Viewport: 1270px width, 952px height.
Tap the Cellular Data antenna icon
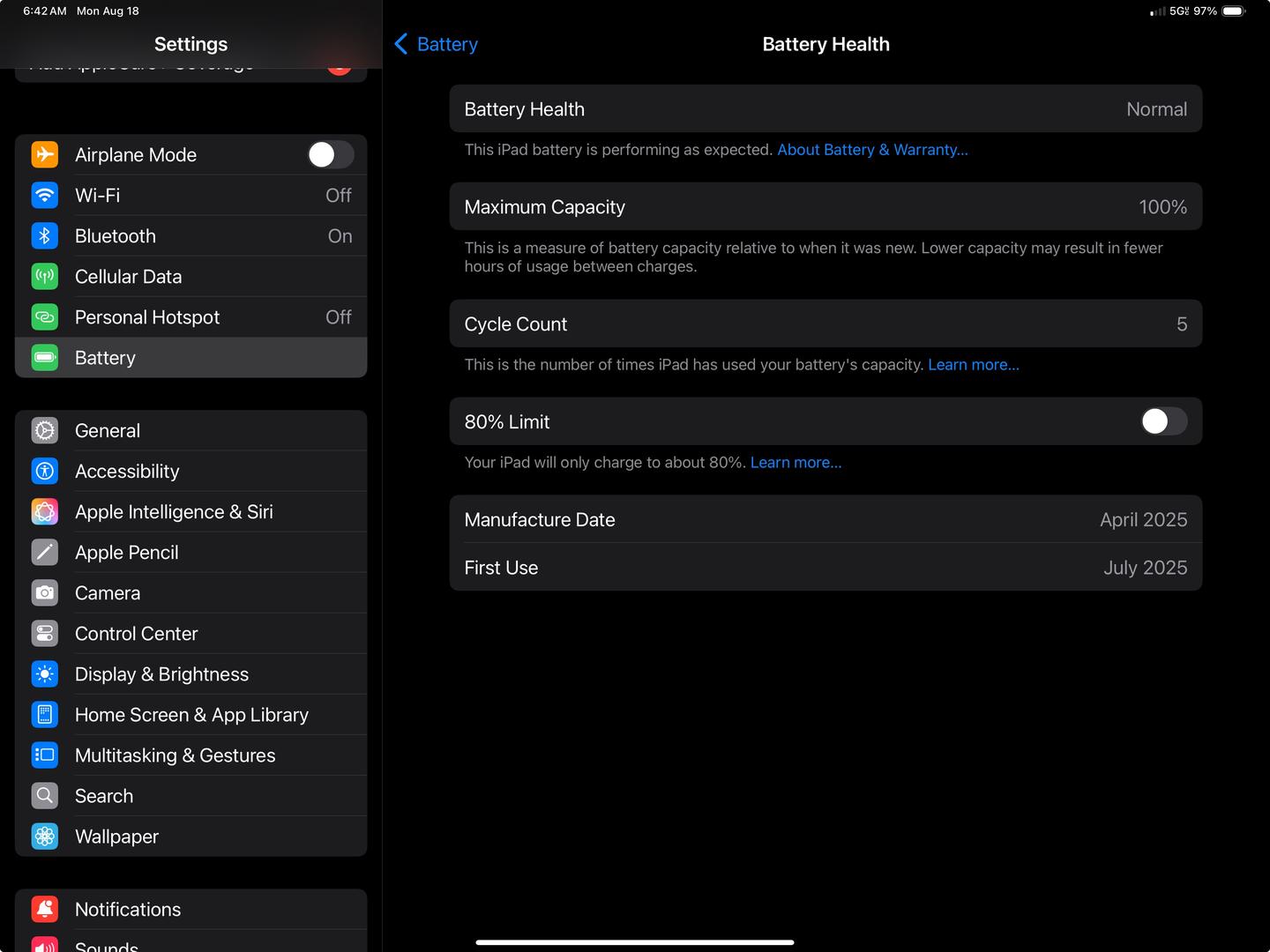point(45,276)
